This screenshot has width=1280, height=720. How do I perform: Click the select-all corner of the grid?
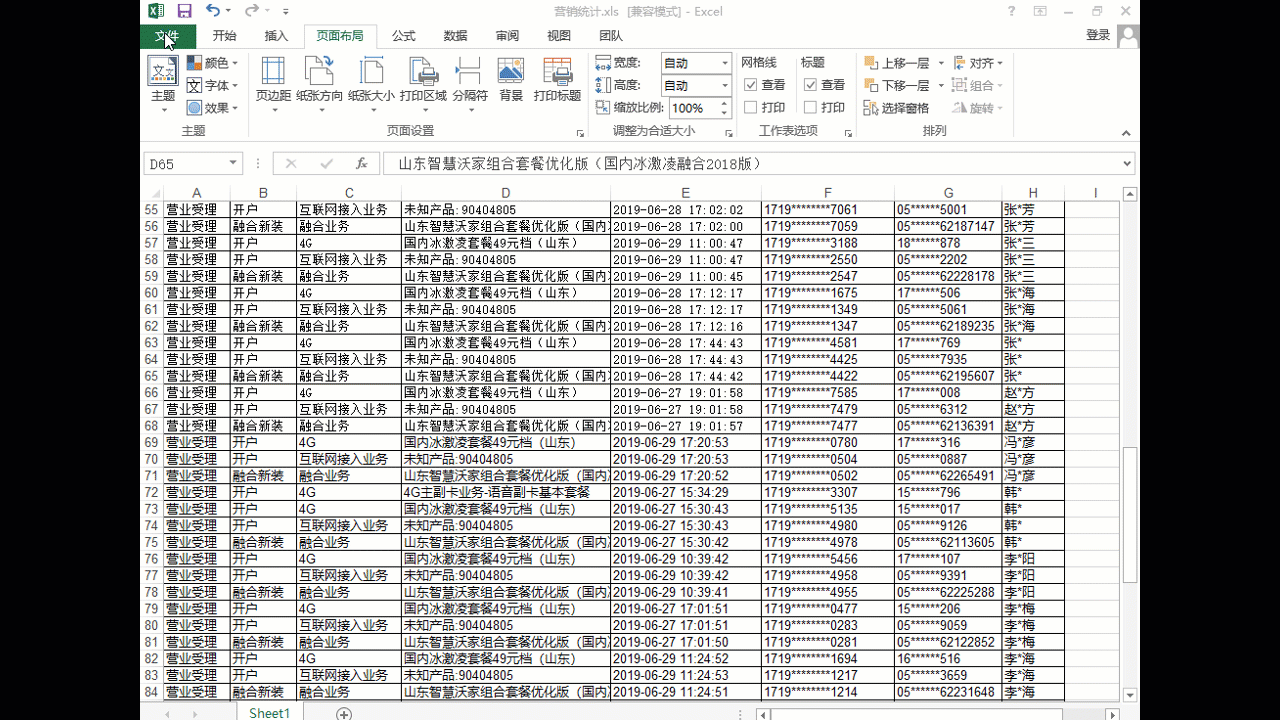(152, 193)
